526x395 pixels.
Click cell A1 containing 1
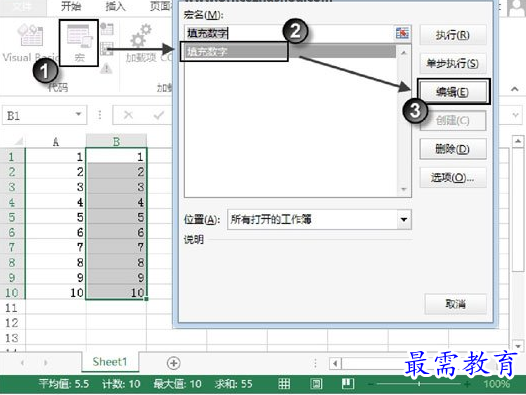(56, 157)
